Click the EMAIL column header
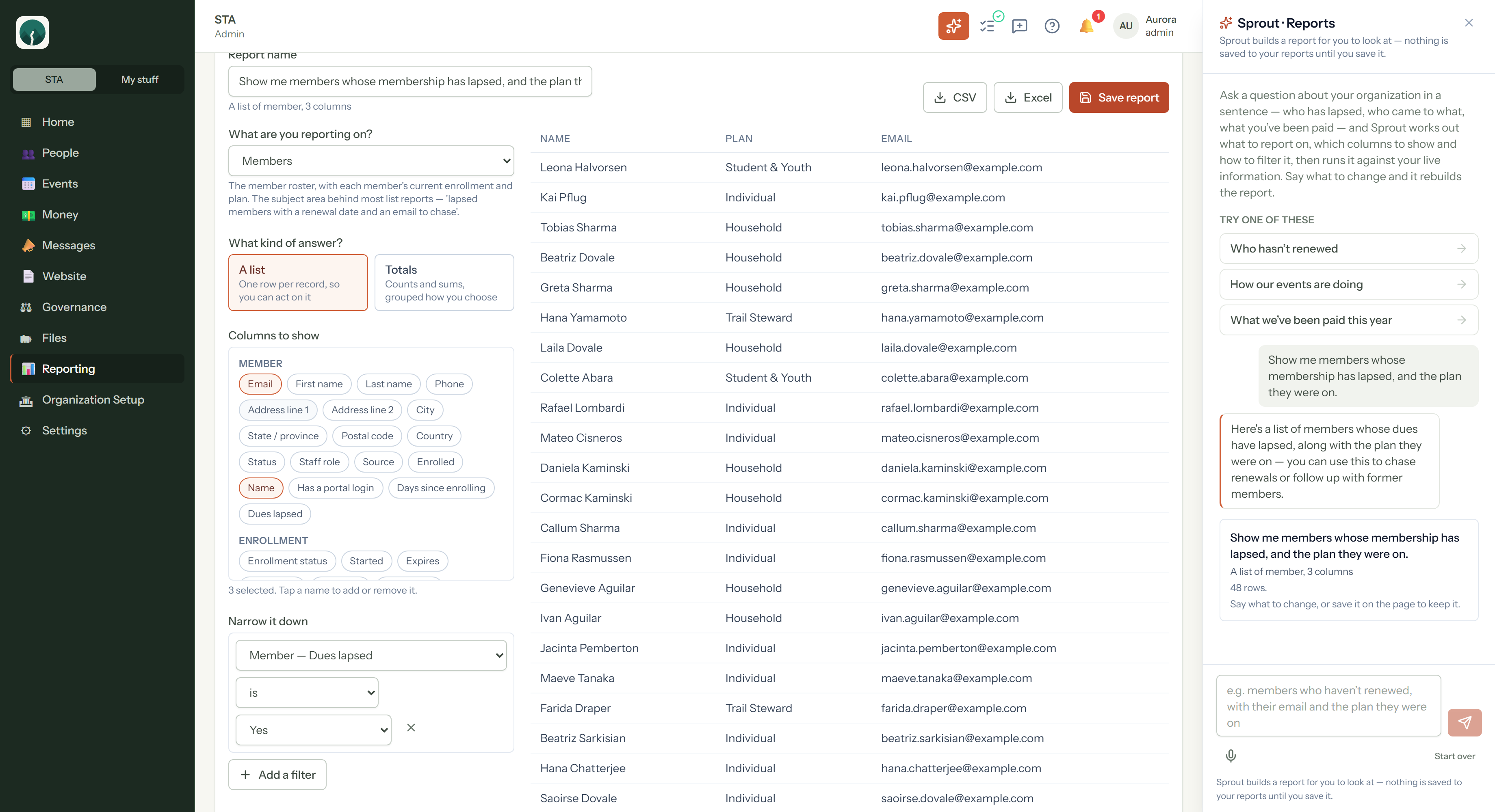The width and height of the screenshot is (1495, 812). (896, 138)
